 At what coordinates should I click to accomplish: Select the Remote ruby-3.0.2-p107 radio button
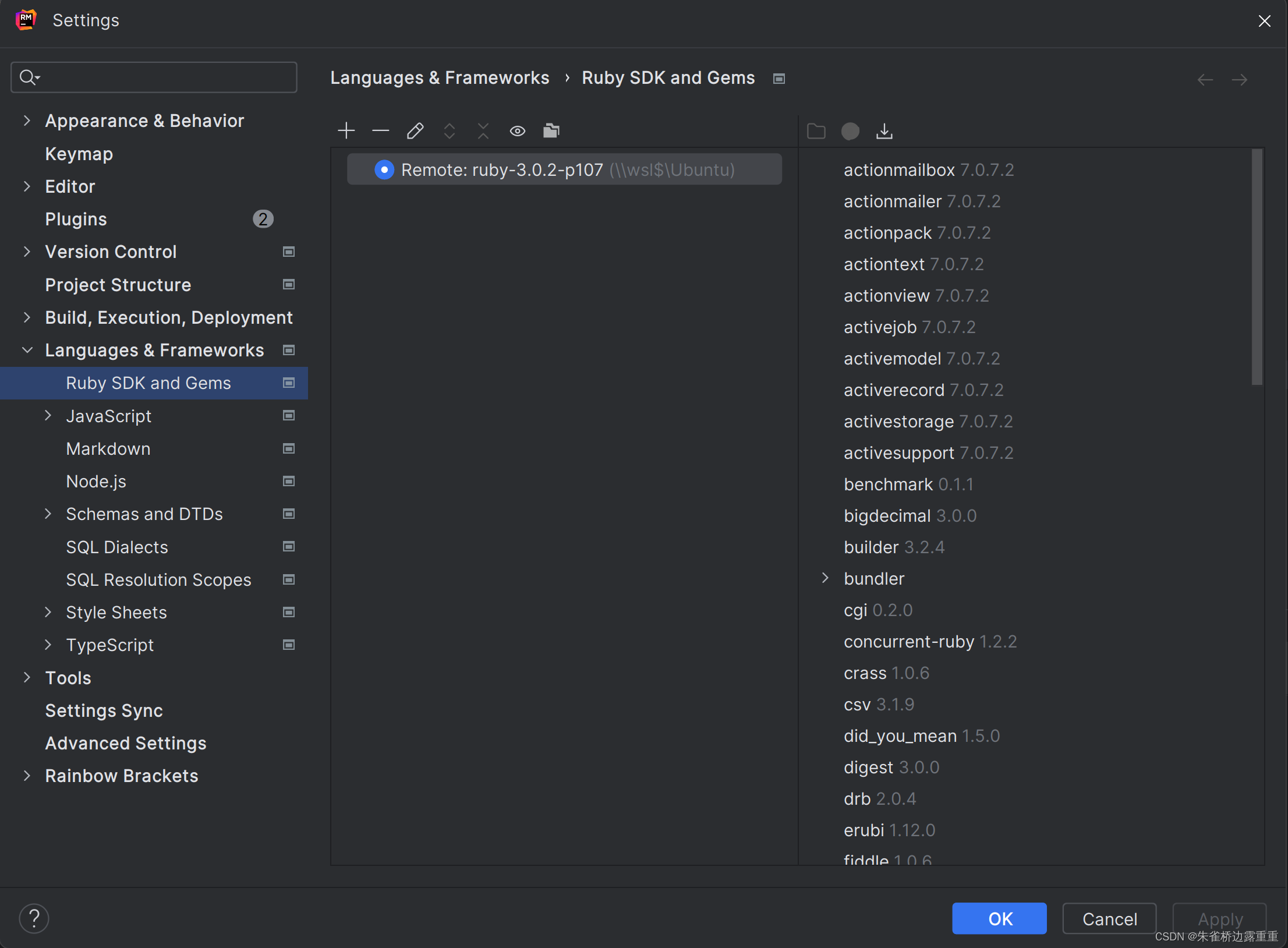(x=384, y=169)
